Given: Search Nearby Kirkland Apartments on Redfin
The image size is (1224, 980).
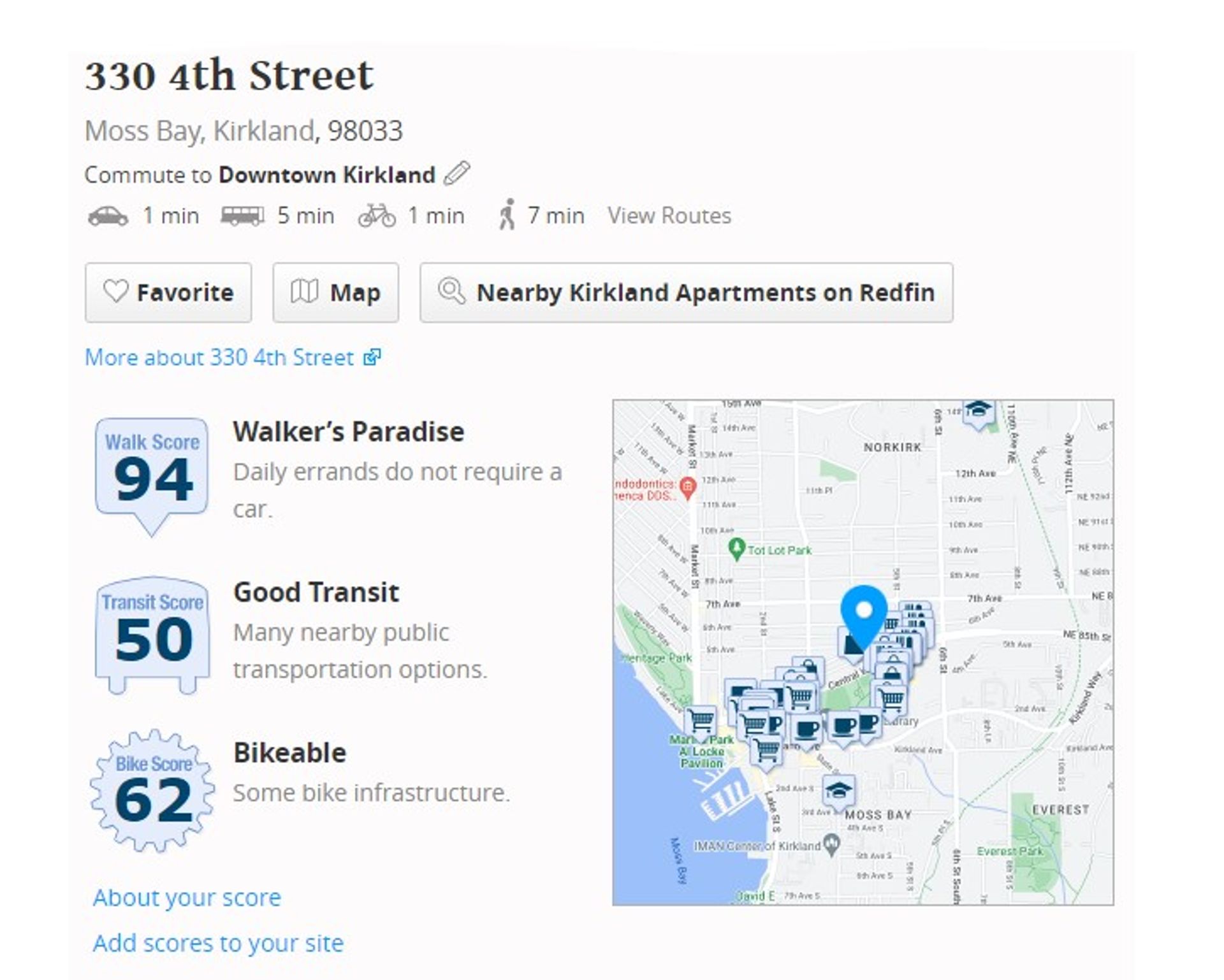Looking at the screenshot, I should [686, 292].
